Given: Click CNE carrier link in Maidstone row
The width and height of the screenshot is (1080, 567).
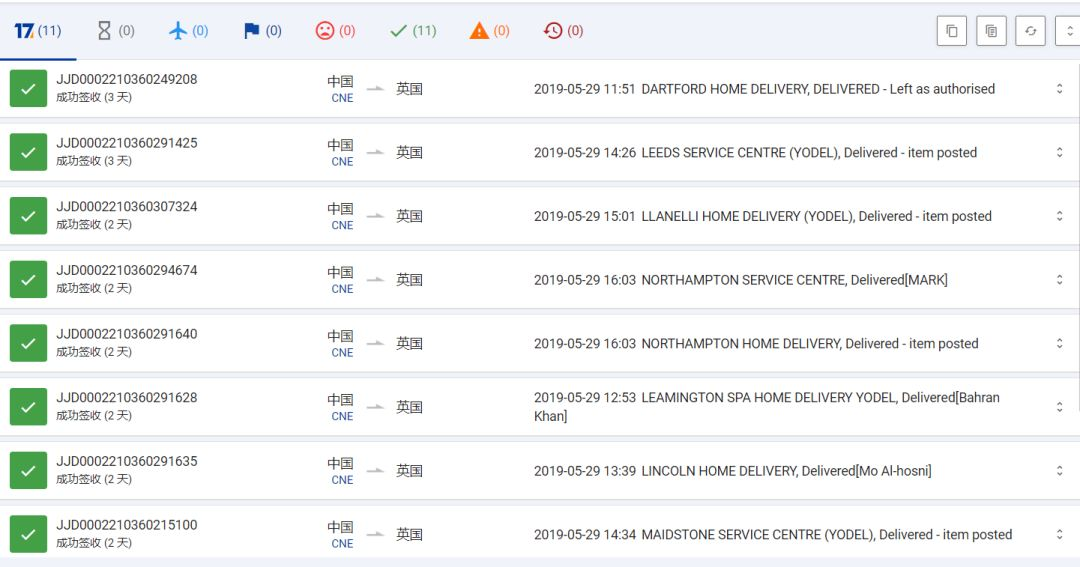Looking at the screenshot, I should [342, 544].
